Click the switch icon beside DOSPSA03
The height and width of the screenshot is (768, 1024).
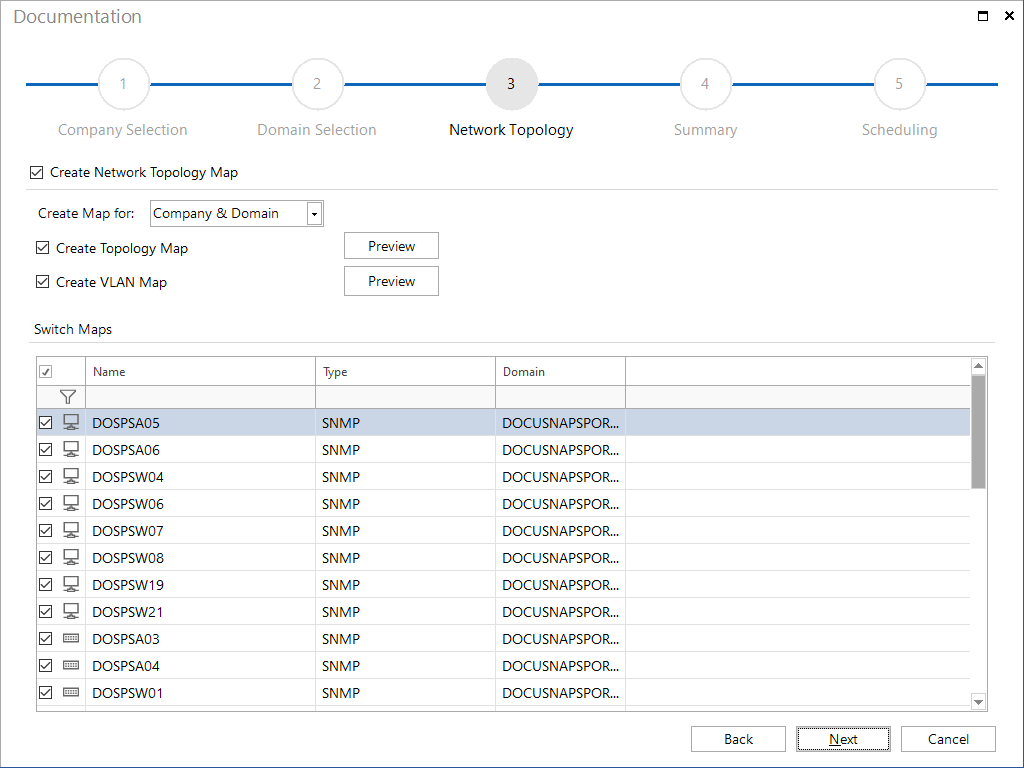tap(71, 638)
